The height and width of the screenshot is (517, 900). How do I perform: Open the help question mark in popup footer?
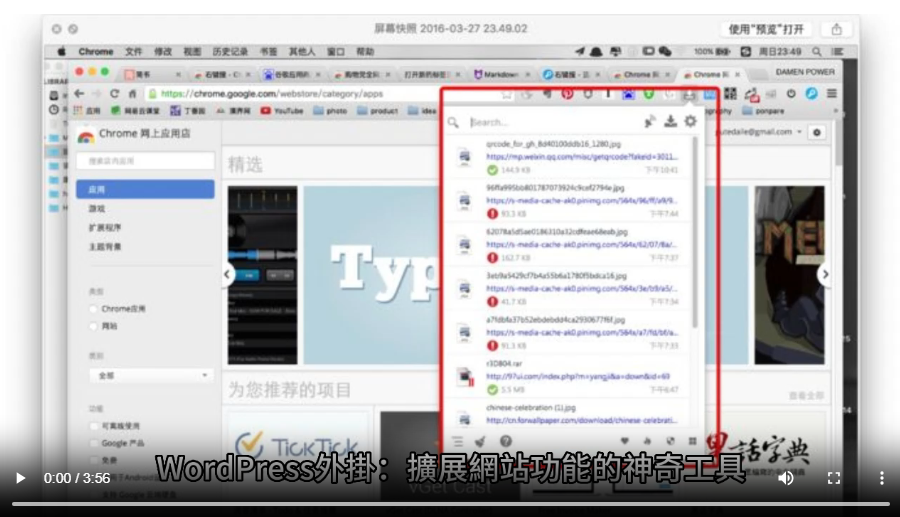click(506, 441)
